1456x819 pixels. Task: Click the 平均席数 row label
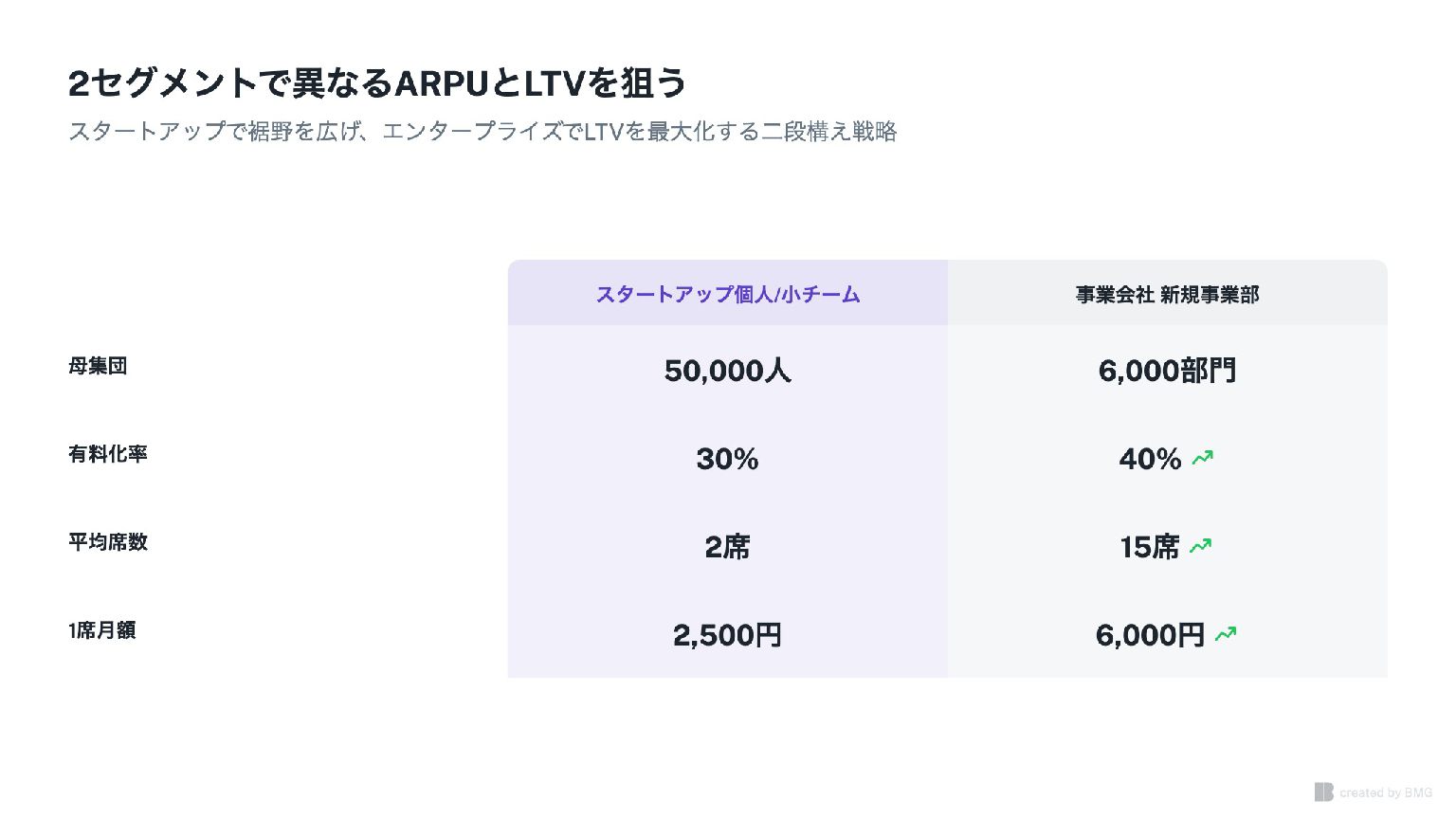click(x=108, y=542)
